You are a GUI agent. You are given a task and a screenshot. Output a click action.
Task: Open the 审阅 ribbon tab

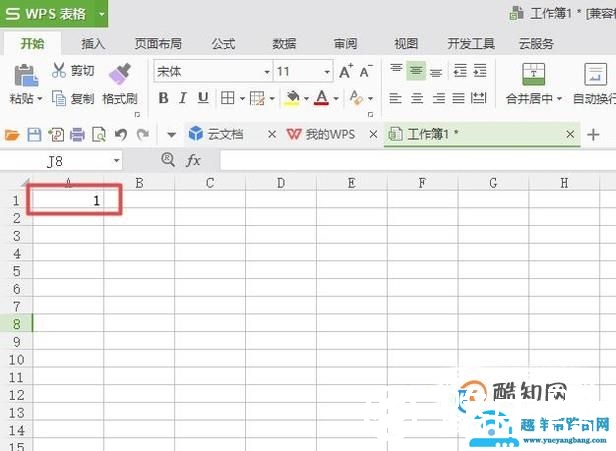[x=345, y=43]
